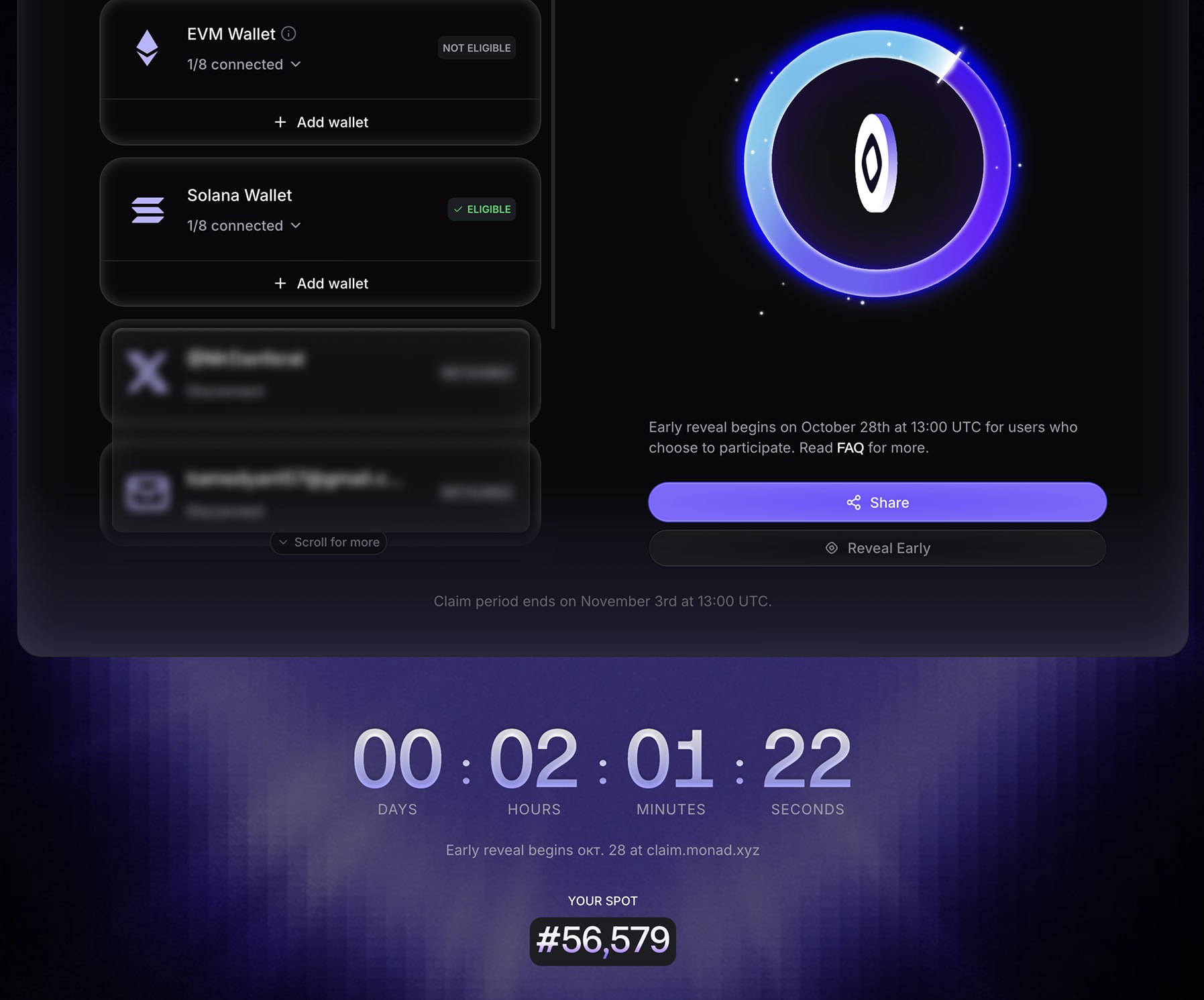Click the plus icon in Solana Add wallet
1204x1000 pixels.
point(280,284)
